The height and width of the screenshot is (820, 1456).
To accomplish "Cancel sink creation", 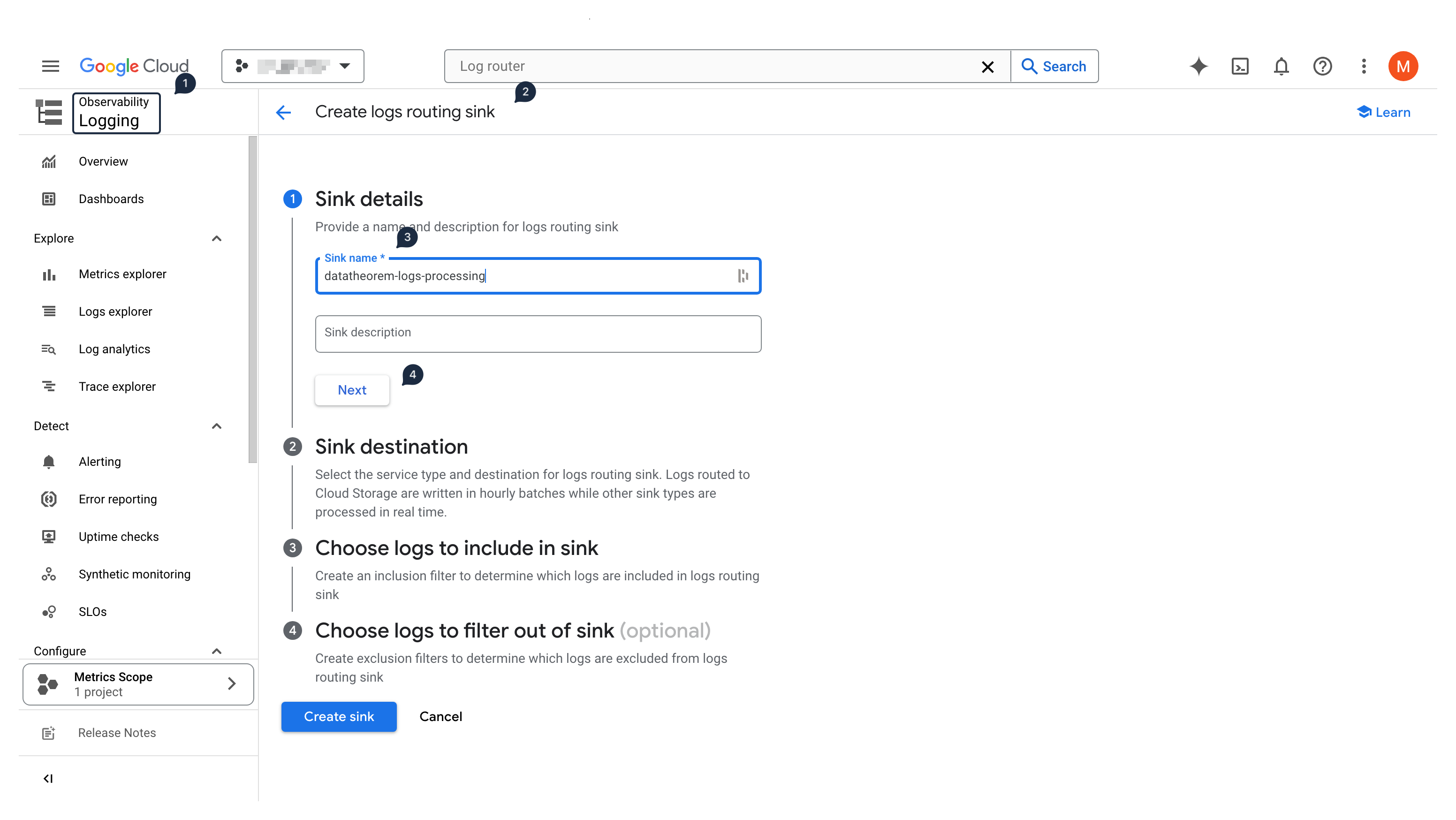I will point(440,717).
